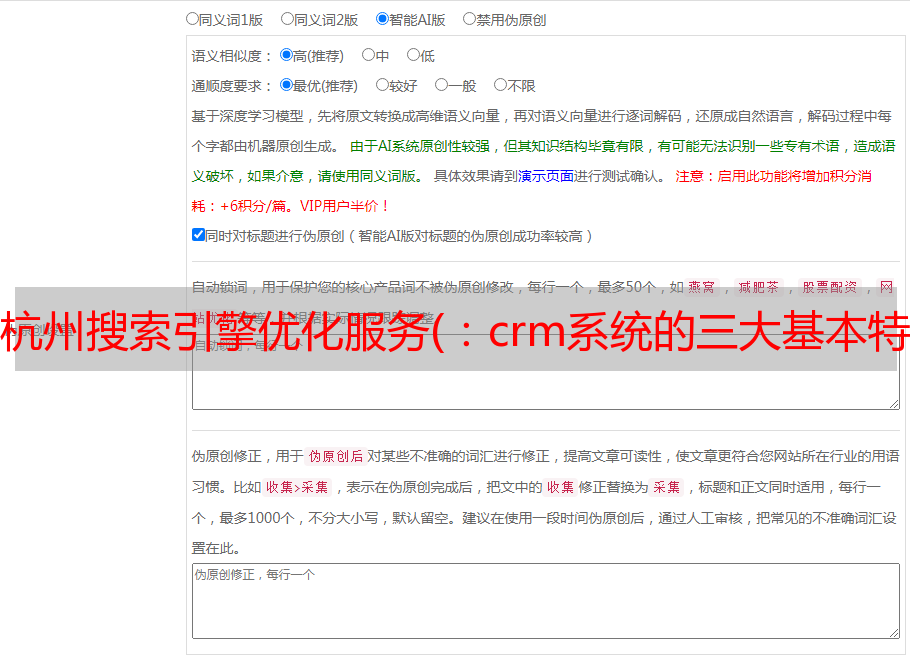Click the 通顺度要求 label

coord(231,87)
